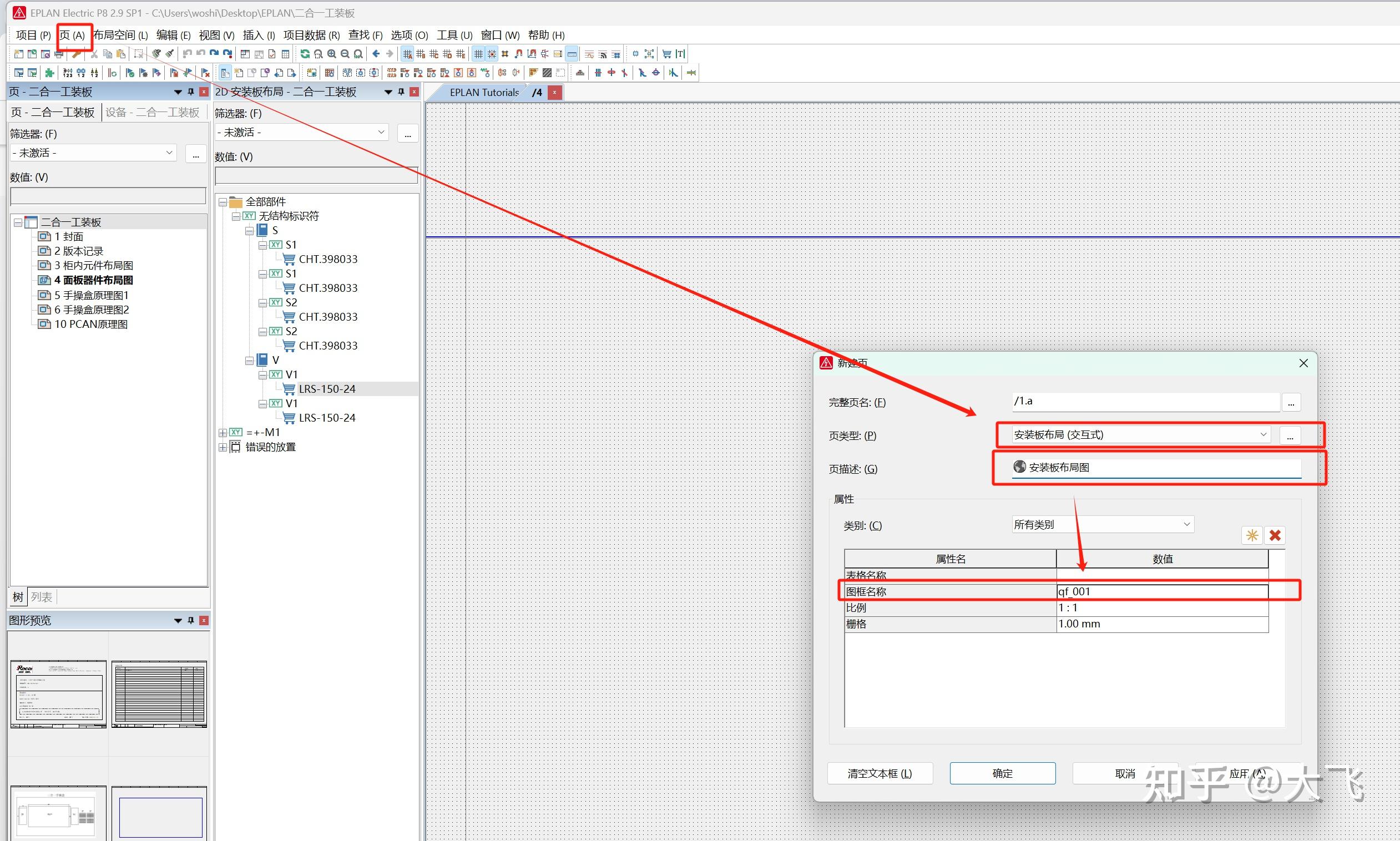Open the 2D 安装板布局 筛选器 dropdown
Viewport: 1400px width, 841px height.
click(381, 132)
